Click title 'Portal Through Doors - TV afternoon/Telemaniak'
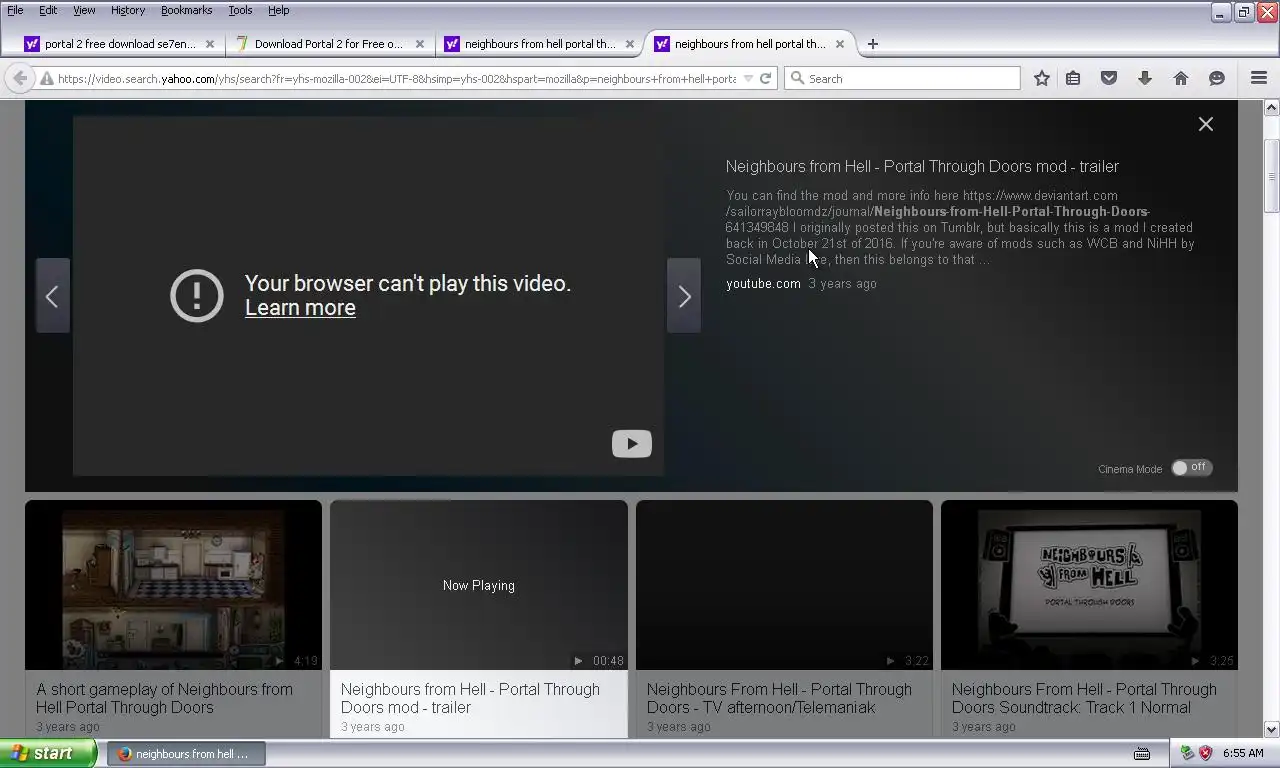The height and width of the screenshot is (768, 1280). pyautogui.click(x=779, y=698)
